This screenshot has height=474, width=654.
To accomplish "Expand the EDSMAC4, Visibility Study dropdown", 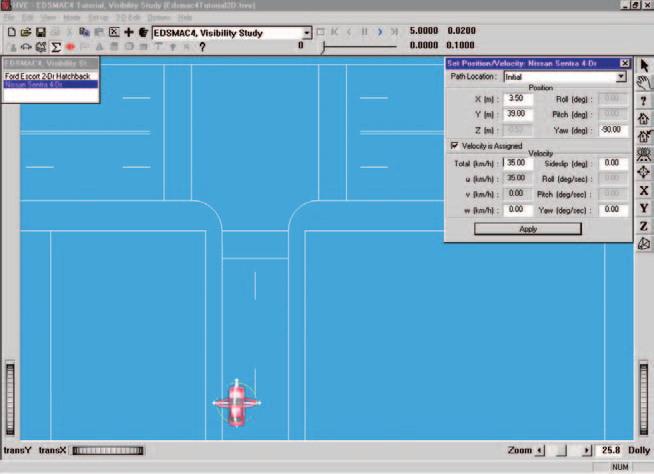I will [307, 33].
